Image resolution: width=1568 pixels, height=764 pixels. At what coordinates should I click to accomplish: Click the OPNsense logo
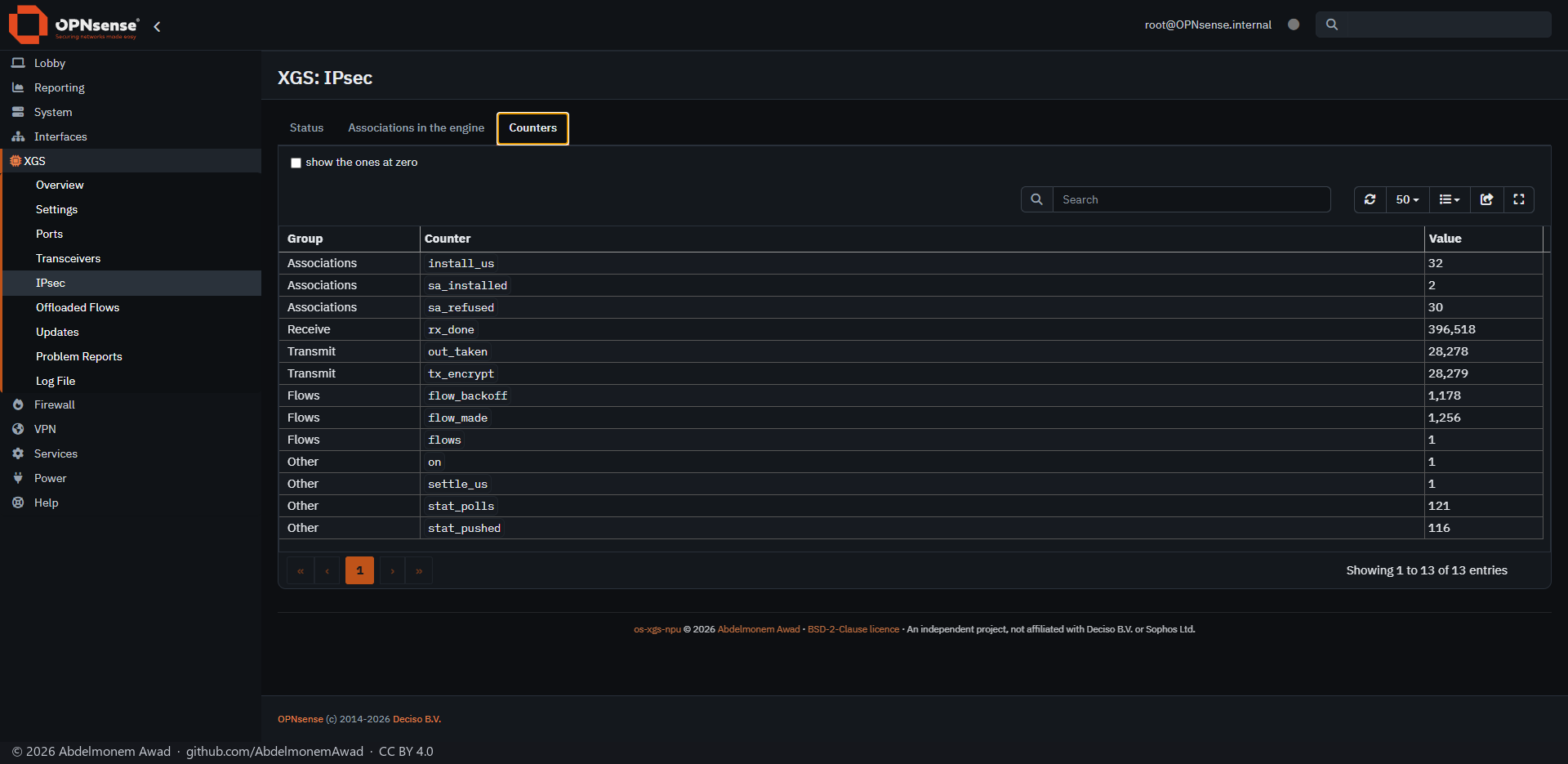73,25
